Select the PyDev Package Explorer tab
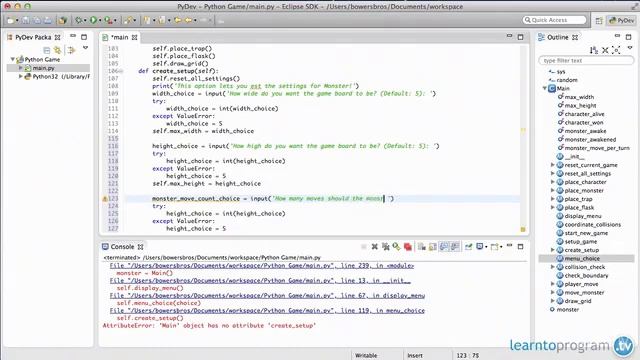 click(x=33, y=37)
